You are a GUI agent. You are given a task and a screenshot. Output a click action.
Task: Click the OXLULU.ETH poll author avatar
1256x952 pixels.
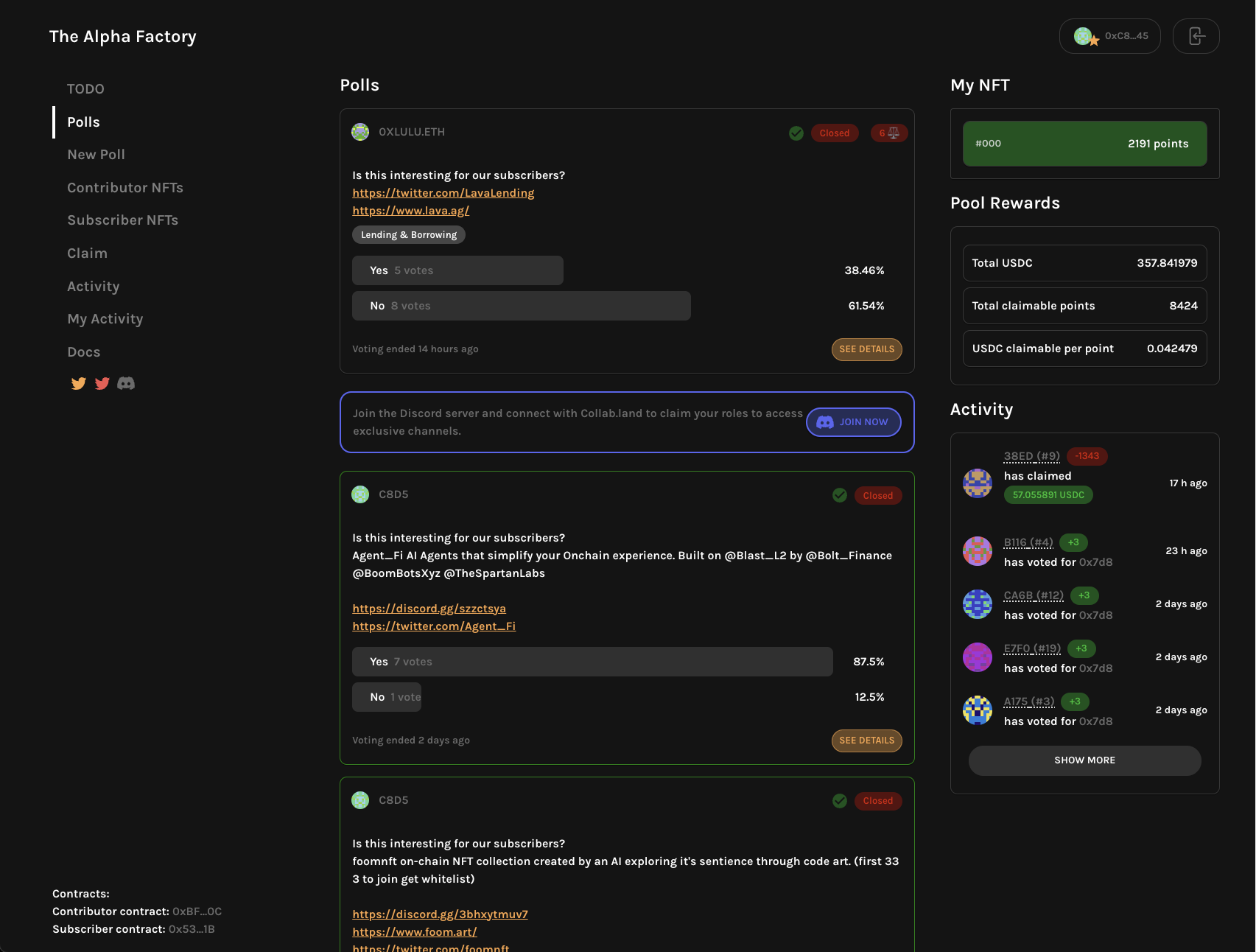click(x=360, y=133)
